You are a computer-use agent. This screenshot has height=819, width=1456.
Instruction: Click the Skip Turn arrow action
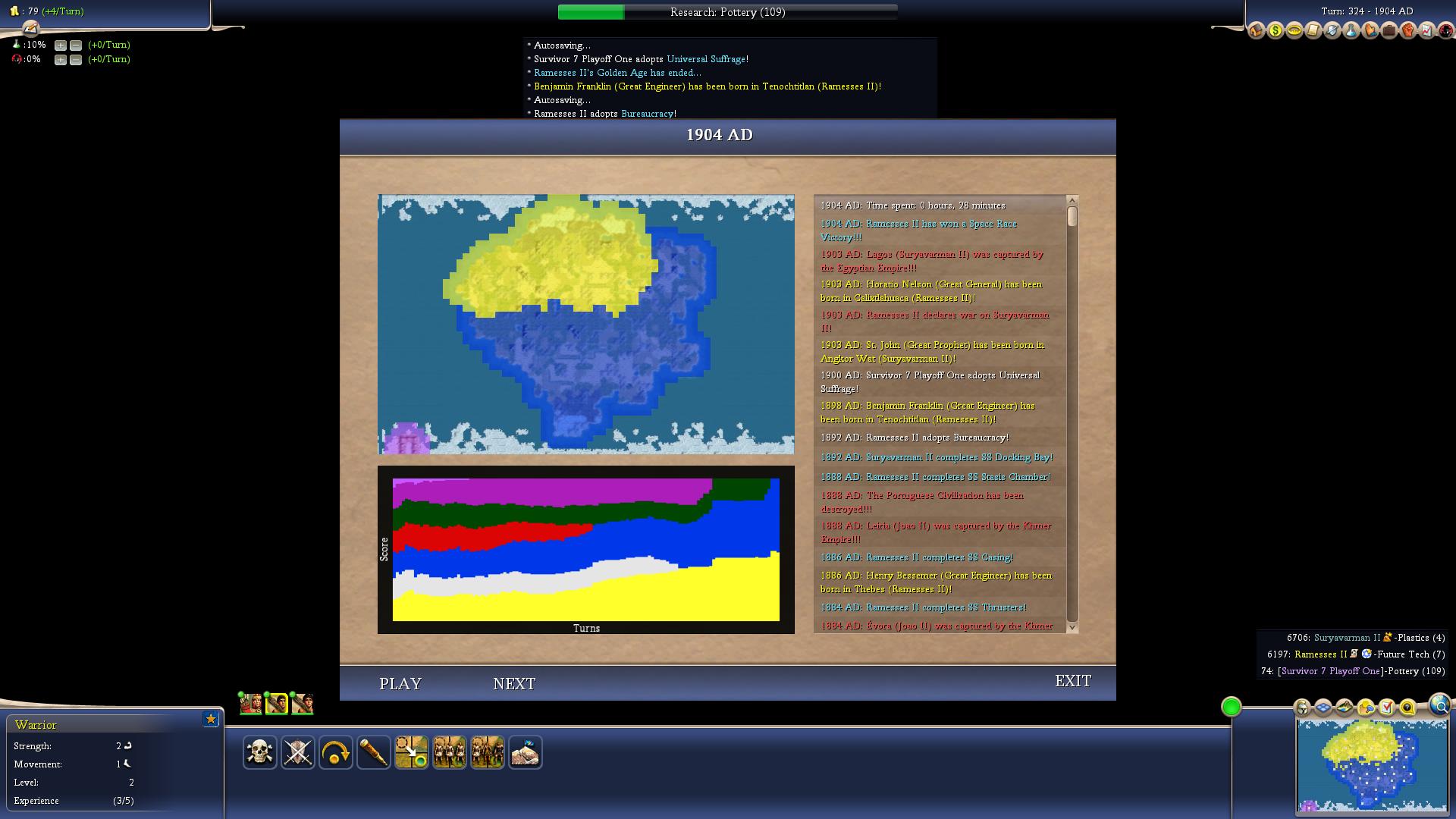click(336, 752)
